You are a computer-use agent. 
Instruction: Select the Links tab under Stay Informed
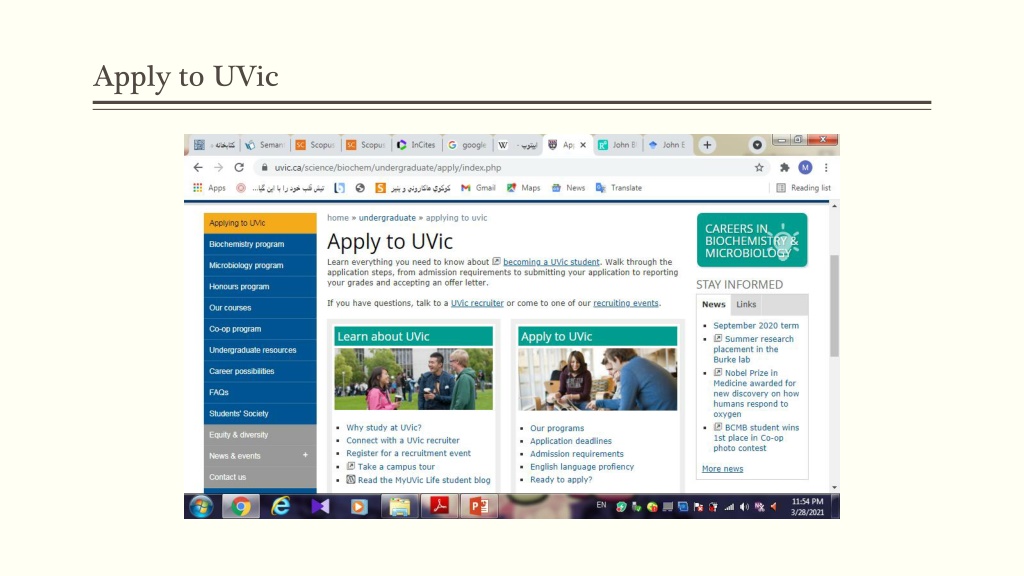point(746,304)
